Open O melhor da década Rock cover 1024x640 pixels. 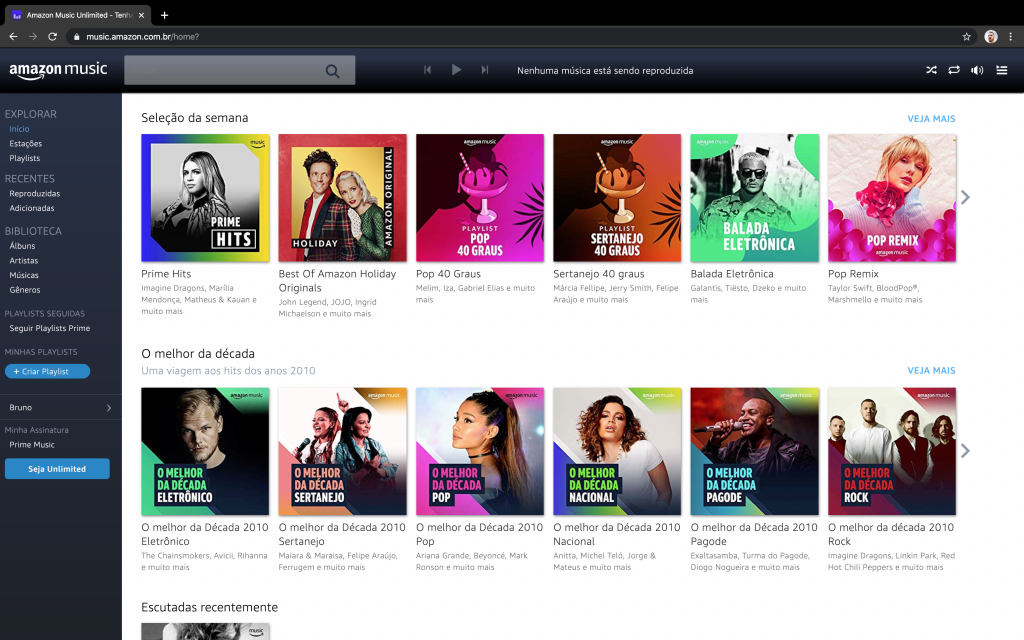tap(892, 451)
